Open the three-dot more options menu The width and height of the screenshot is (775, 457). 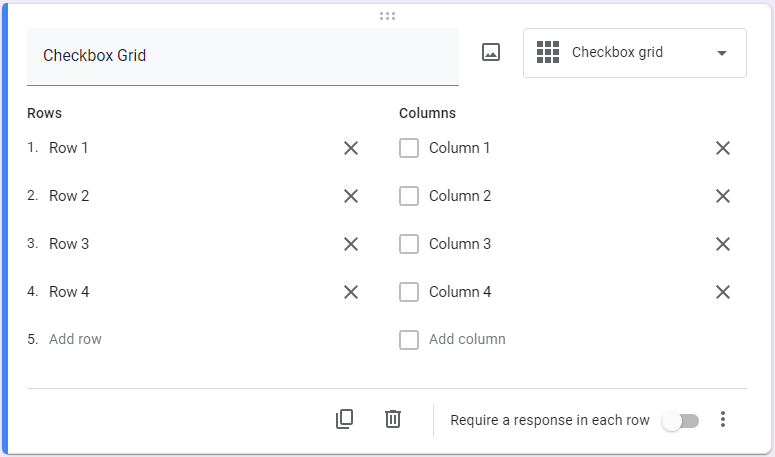point(723,420)
